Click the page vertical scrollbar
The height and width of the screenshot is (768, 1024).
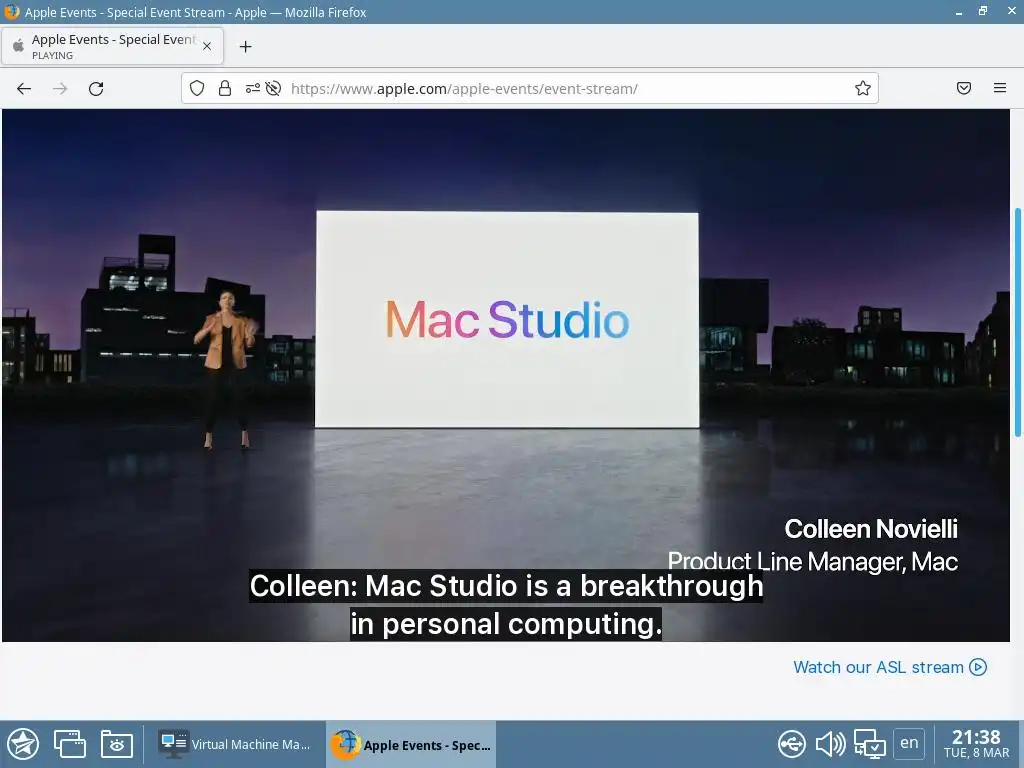(x=1017, y=323)
